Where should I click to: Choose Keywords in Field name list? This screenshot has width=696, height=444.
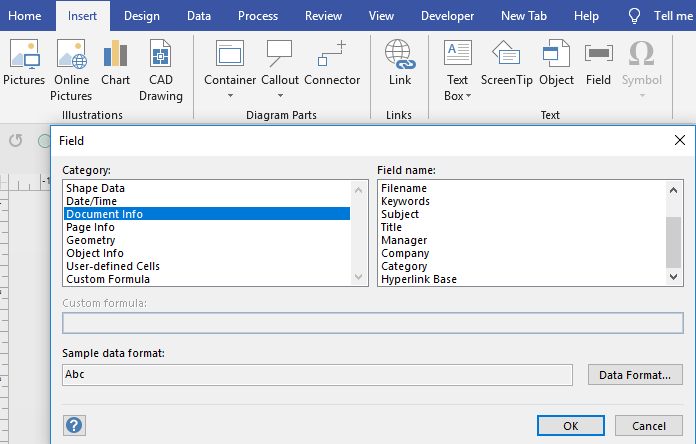pos(405,201)
